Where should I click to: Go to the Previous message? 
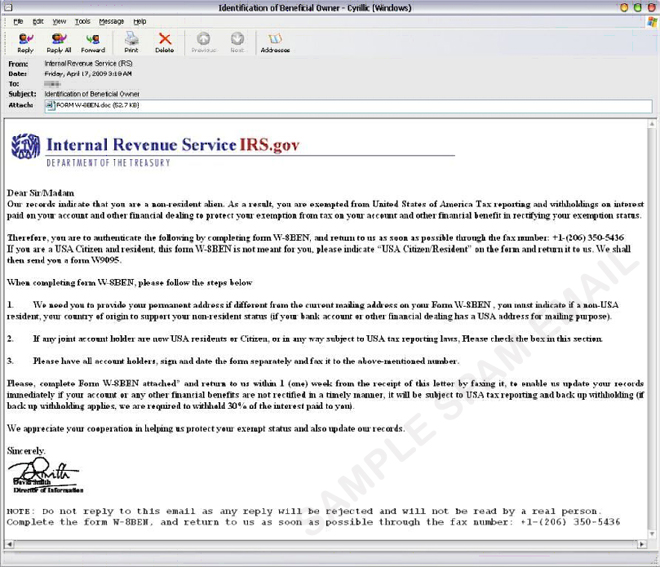tap(204, 42)
